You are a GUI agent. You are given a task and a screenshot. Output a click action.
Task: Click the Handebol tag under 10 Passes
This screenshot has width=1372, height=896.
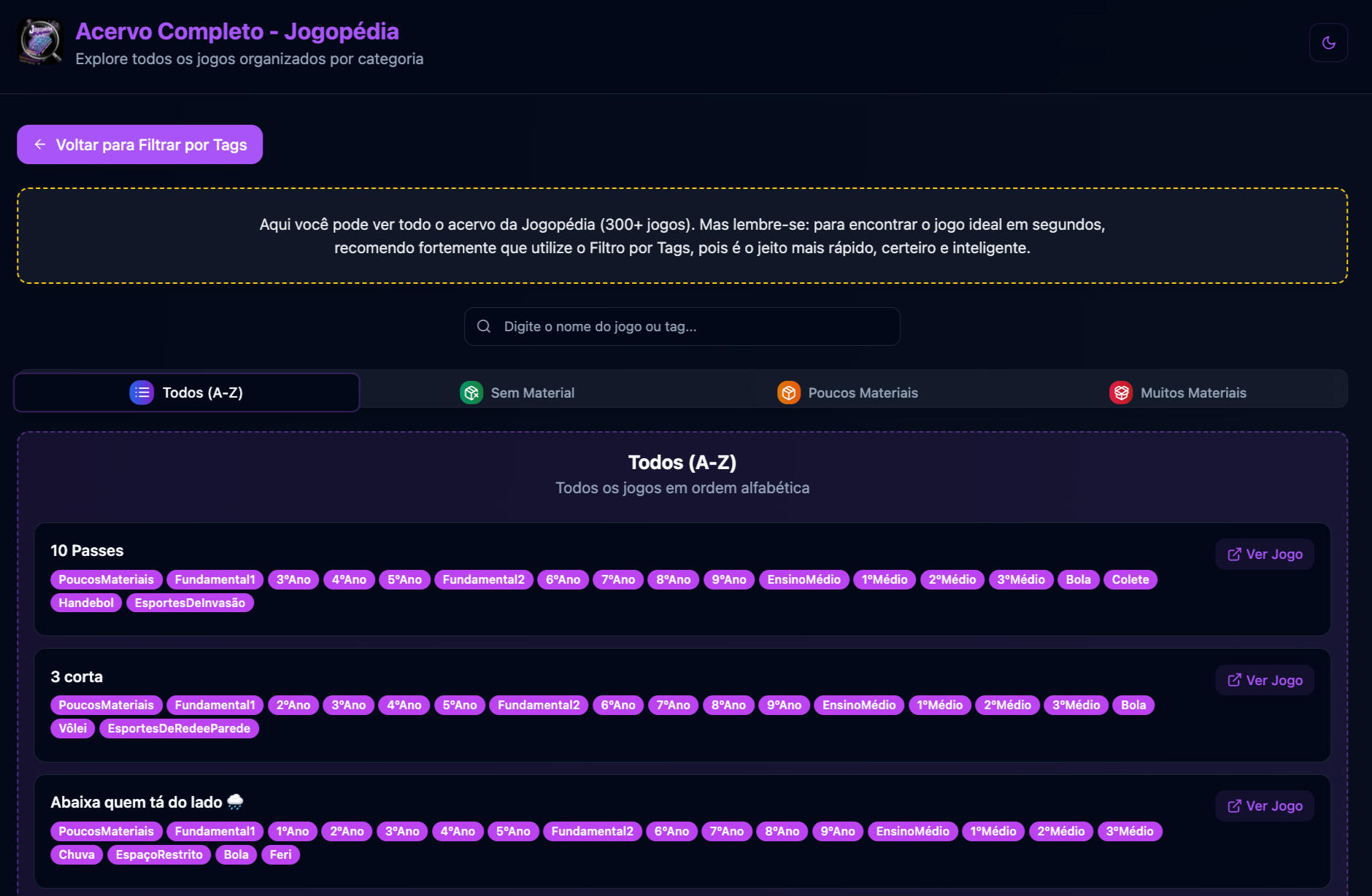click(86, 603)
